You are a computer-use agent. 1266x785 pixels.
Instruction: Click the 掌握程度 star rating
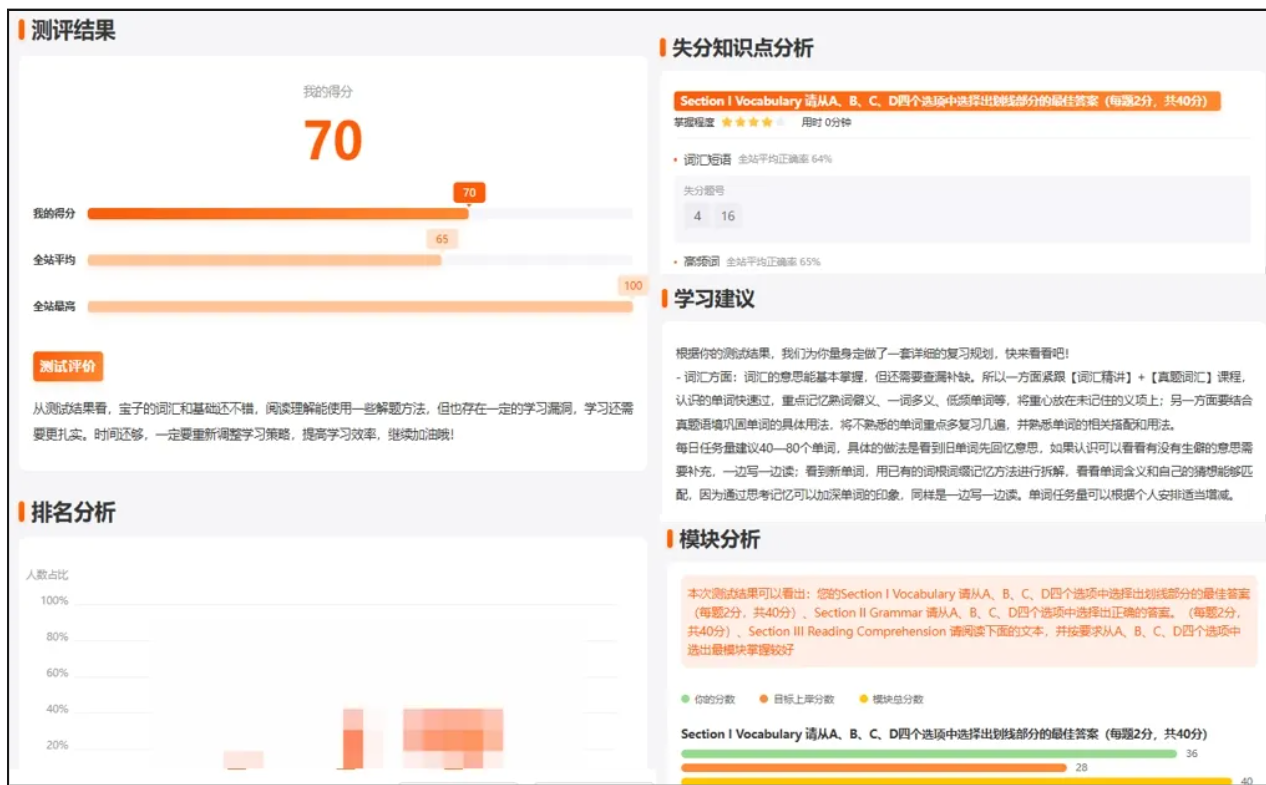click(752, 123)
